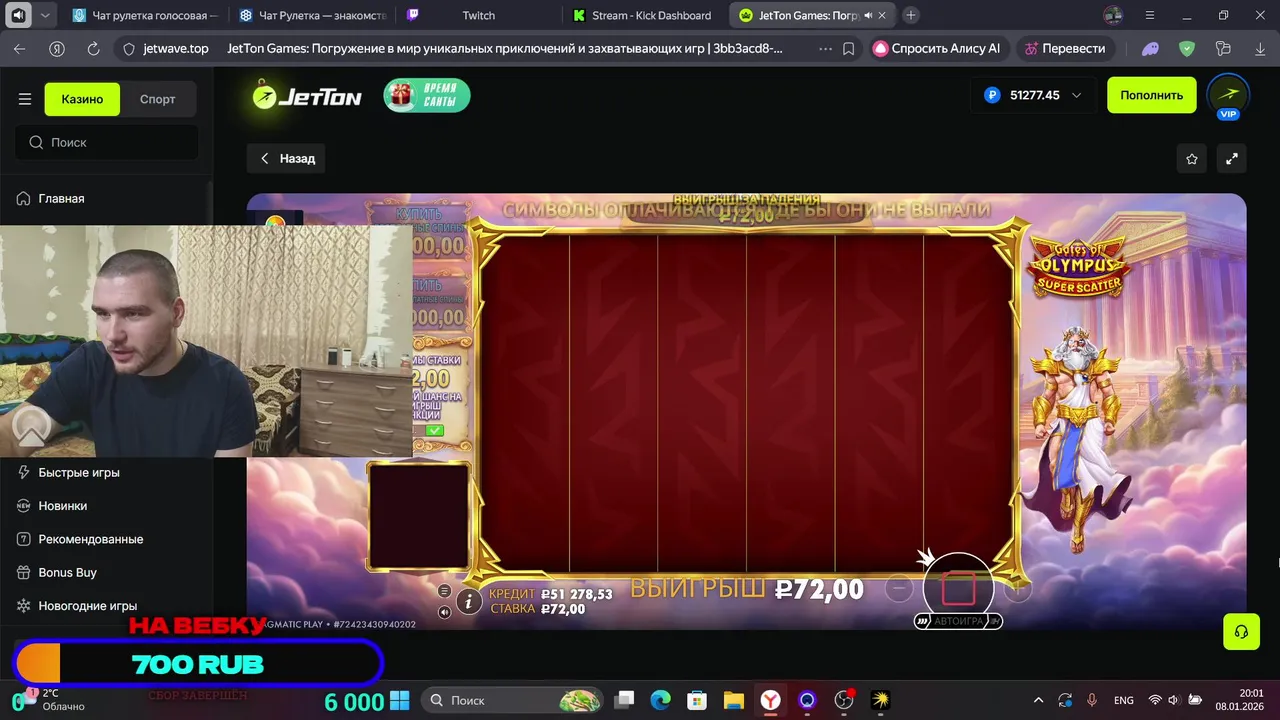Open a new browser tab
This screenshot has width=1280, height=720.
911,15
